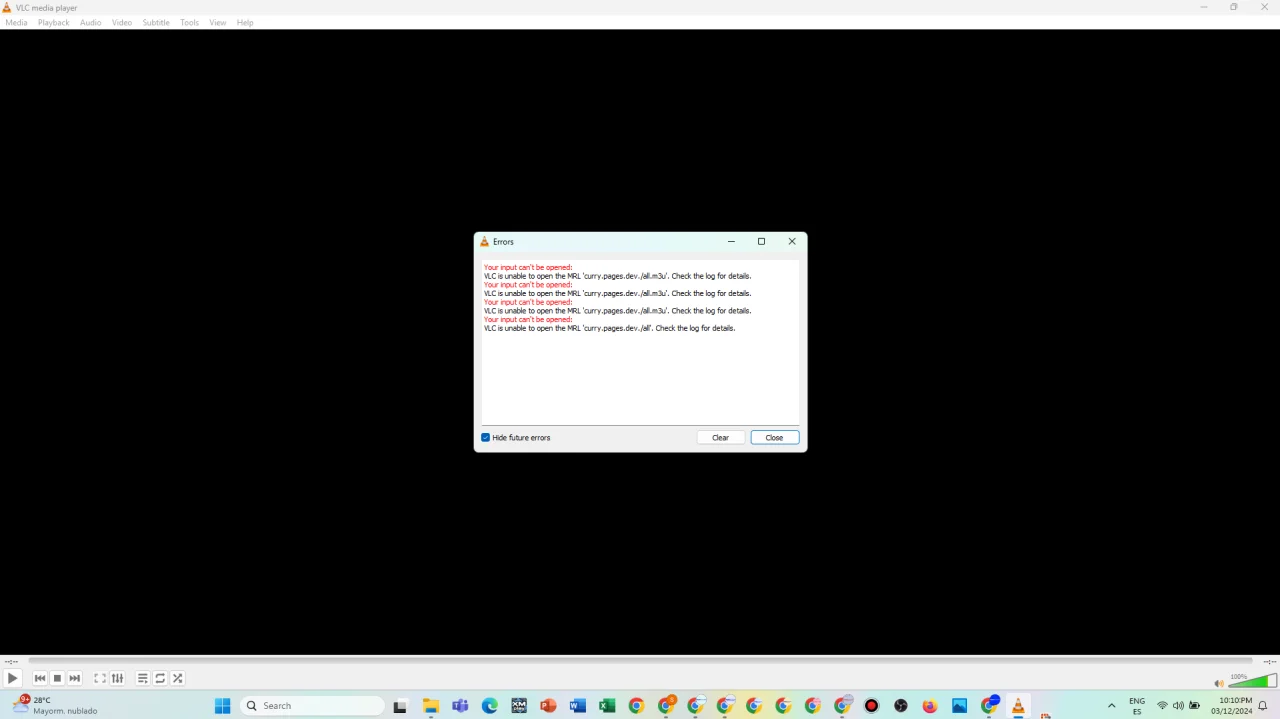Click remaining time label right of seek bar

pos(1269,662)
